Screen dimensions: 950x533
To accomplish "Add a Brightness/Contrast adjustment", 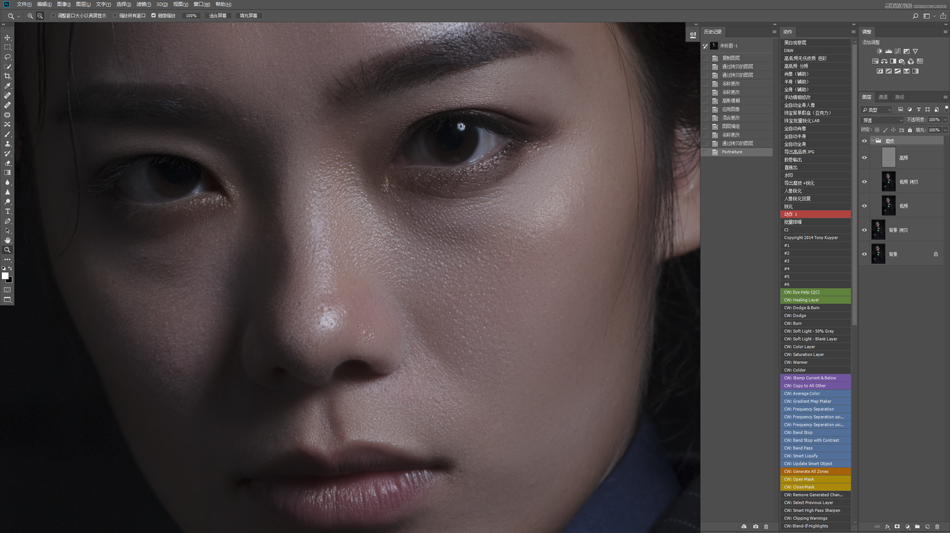I will [879, 51].
